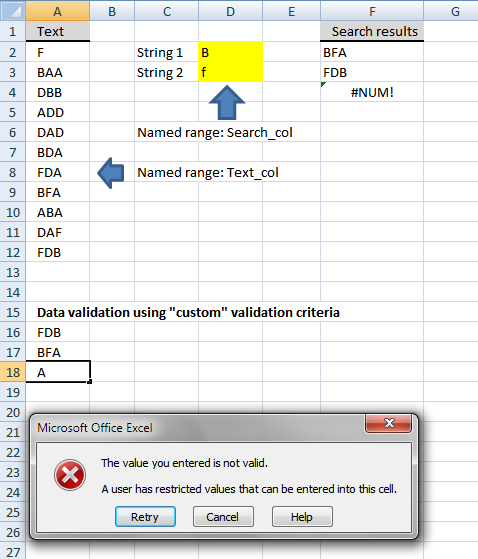Screen dimensions: 478x559
Task: Click yellow cell D2 containing B
Action: (231, 52)
